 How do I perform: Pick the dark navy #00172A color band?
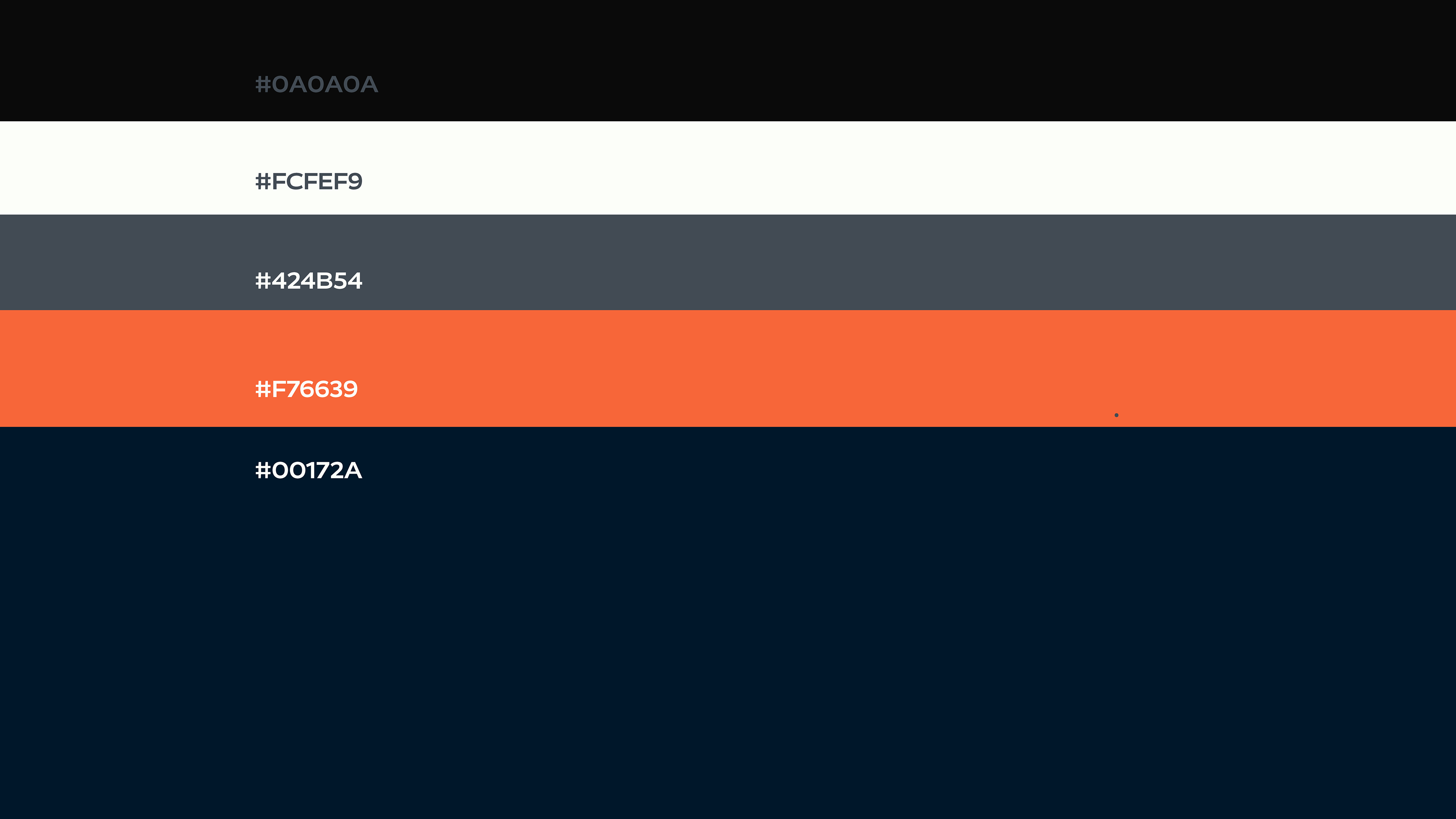728,623
